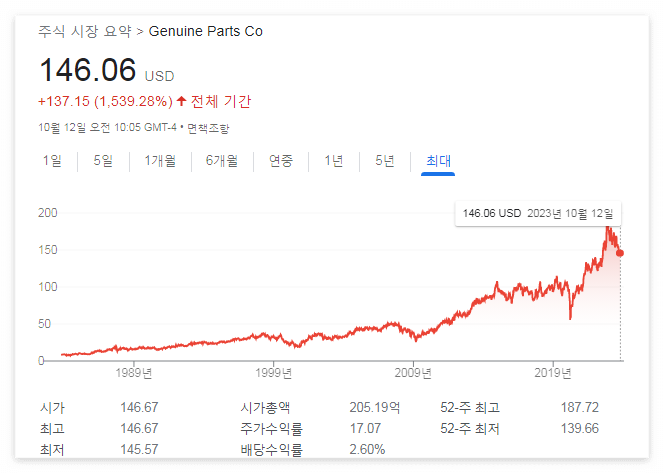Click the 150 y-axis label

point(47,250)
